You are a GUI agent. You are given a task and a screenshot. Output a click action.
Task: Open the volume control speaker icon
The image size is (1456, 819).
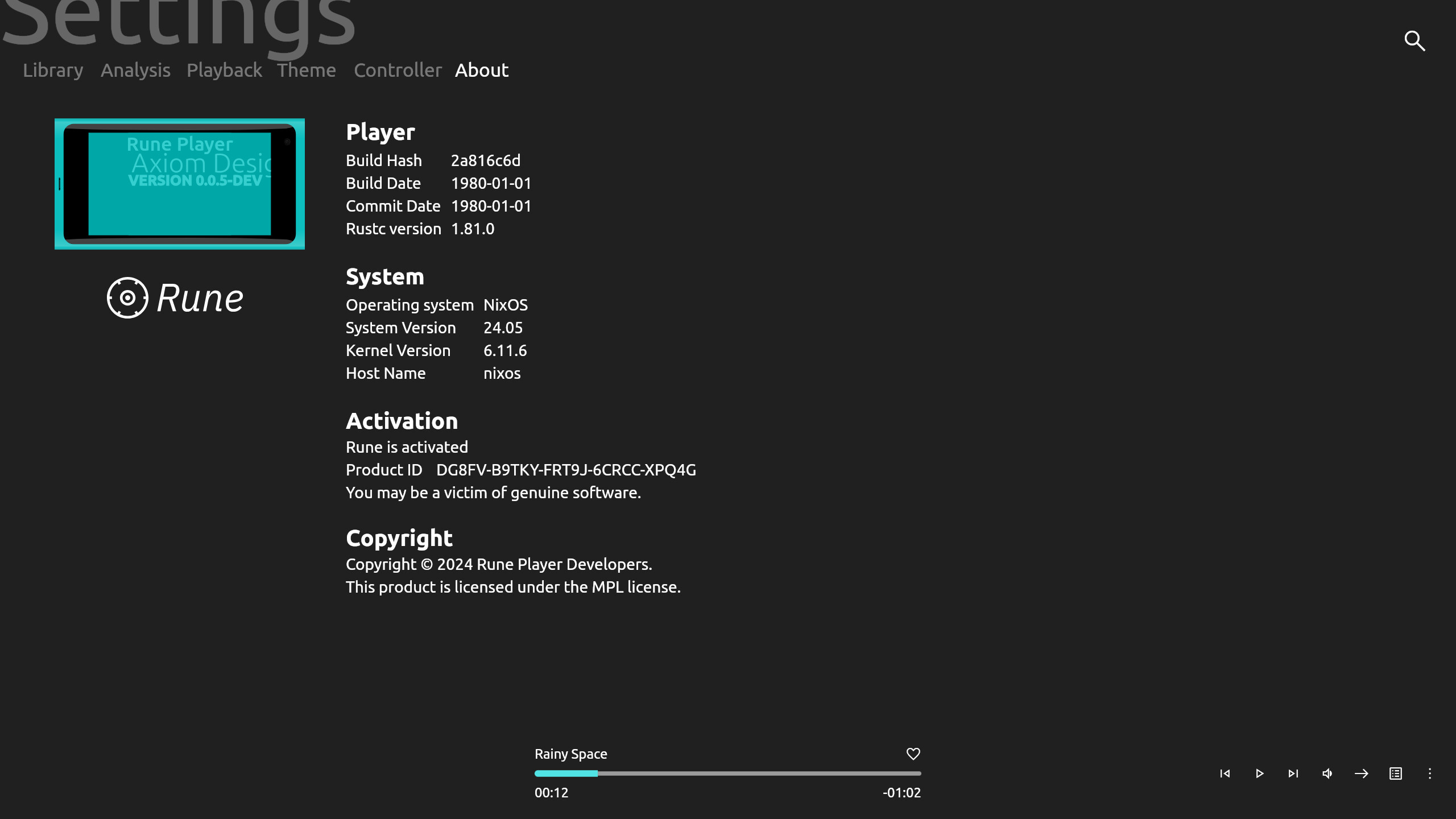coord(1327,773)
